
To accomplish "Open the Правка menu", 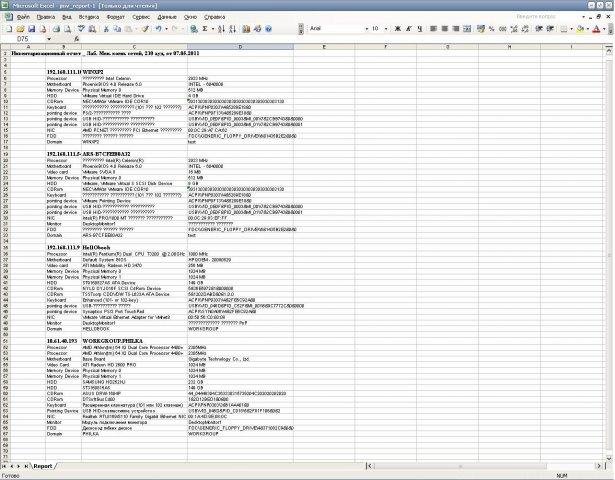I will (x=45, y=17).
